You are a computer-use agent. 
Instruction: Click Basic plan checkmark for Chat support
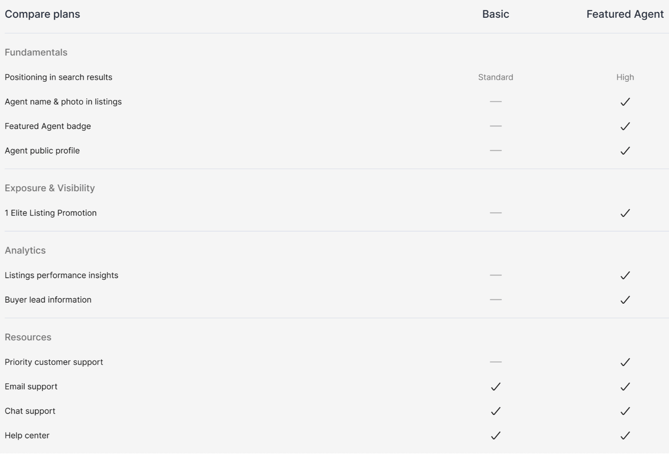[x=496, y=411]
